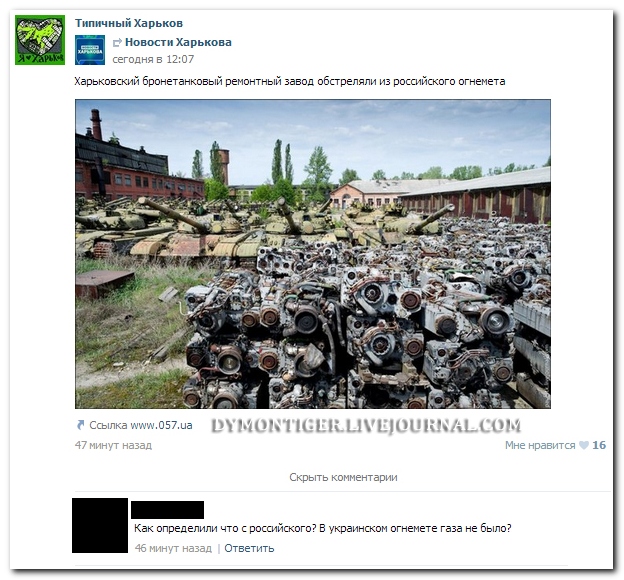The width and height of the screenshot is (624, 580).
Task: Open the Типичный Харьков group name link
Action: [129, 23]
